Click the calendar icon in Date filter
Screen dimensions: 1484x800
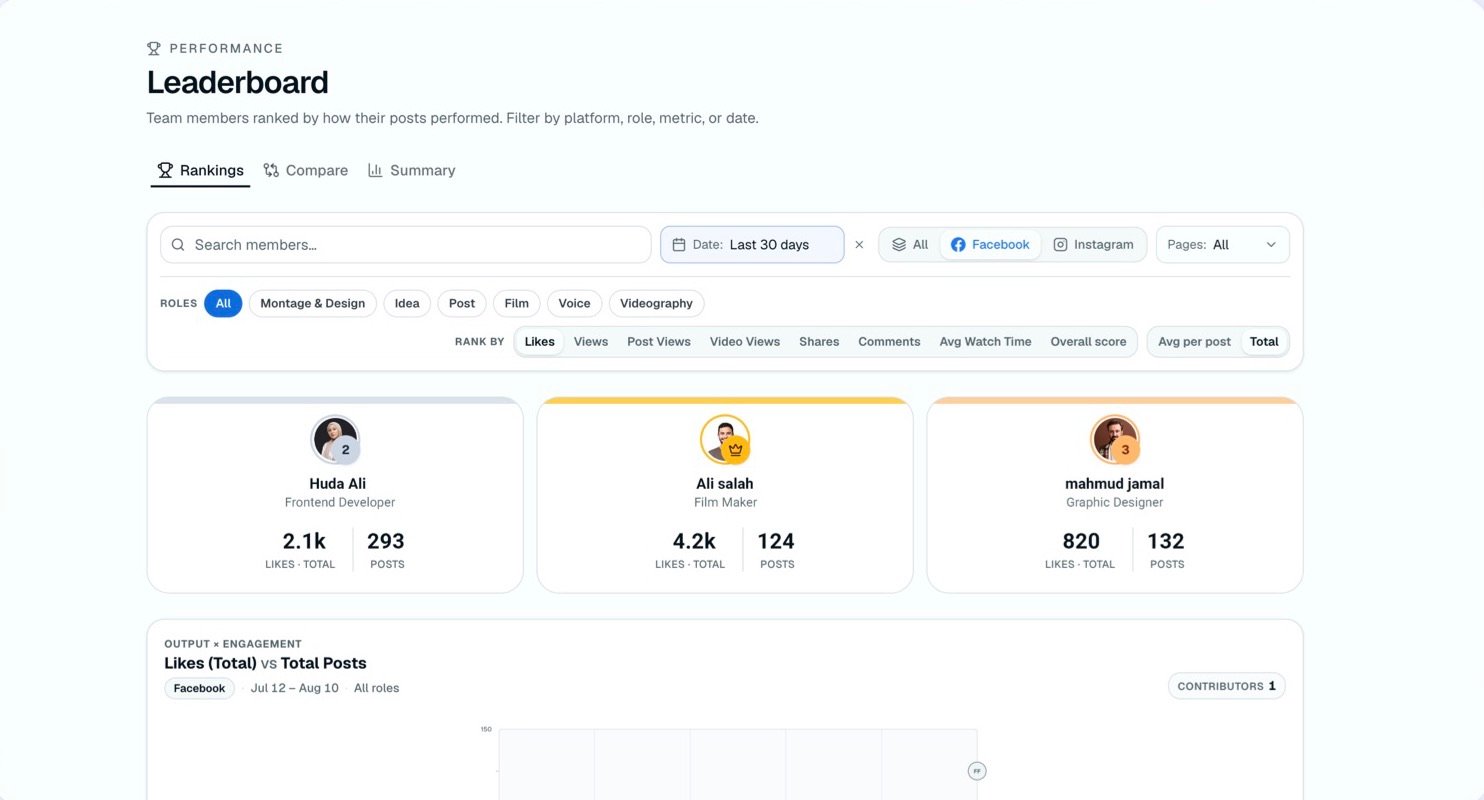click(x=679, y=245)
